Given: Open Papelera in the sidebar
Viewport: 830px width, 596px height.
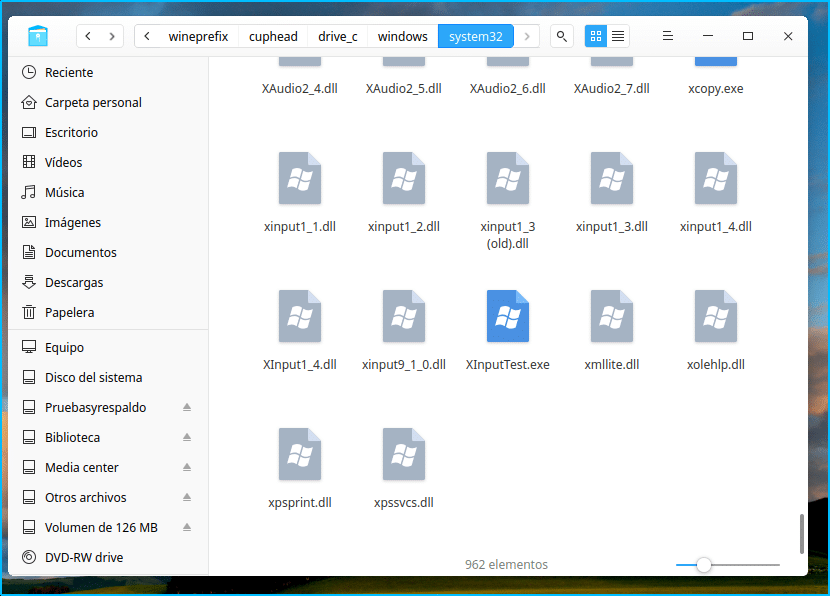Looking at the screenshot, I should coord(108,312).
